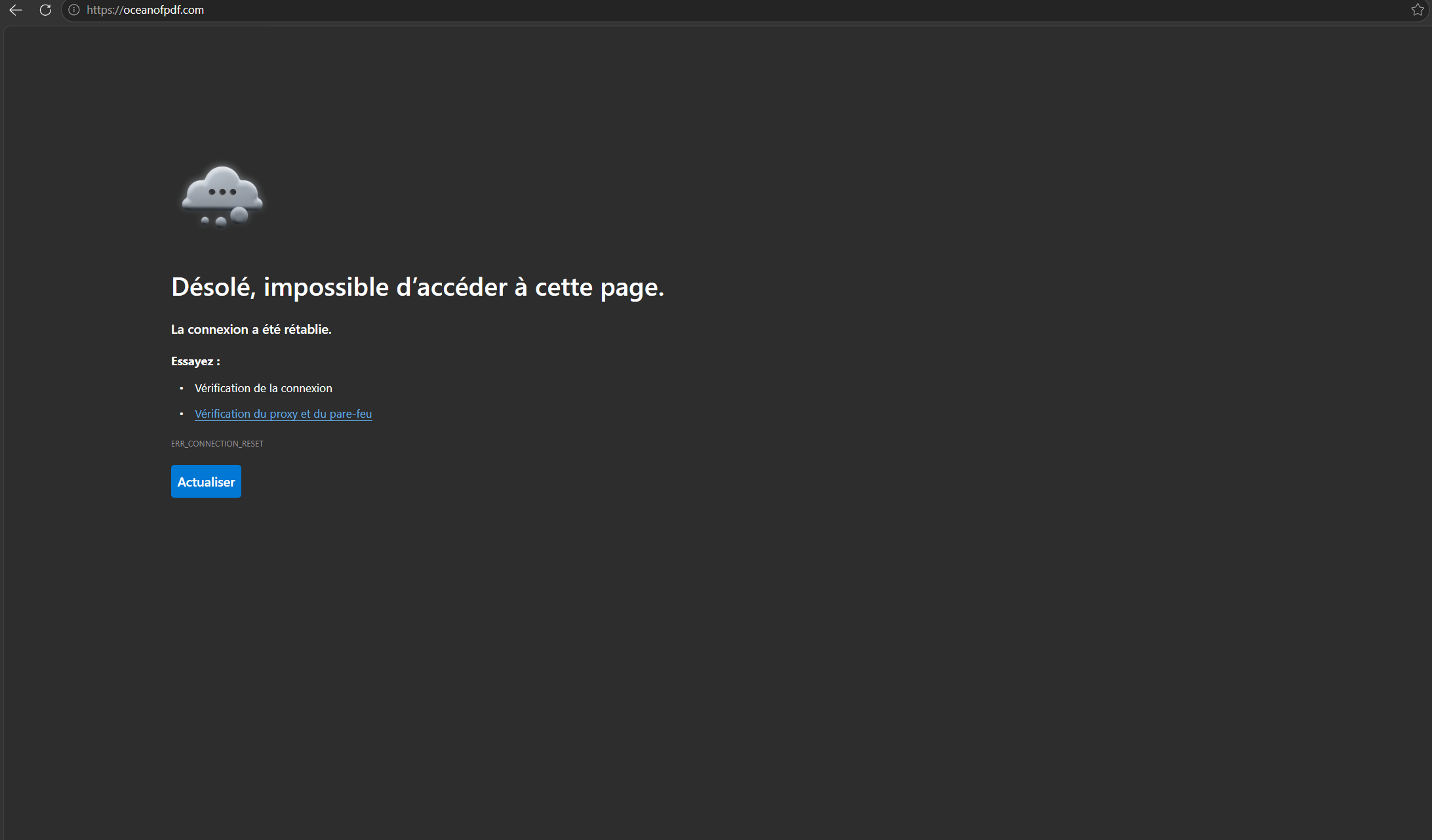Click the bullet before Vérification de la connexion
Image resolution: width=1432 pixels, height=840 pixels.
[x=182, y=388]
